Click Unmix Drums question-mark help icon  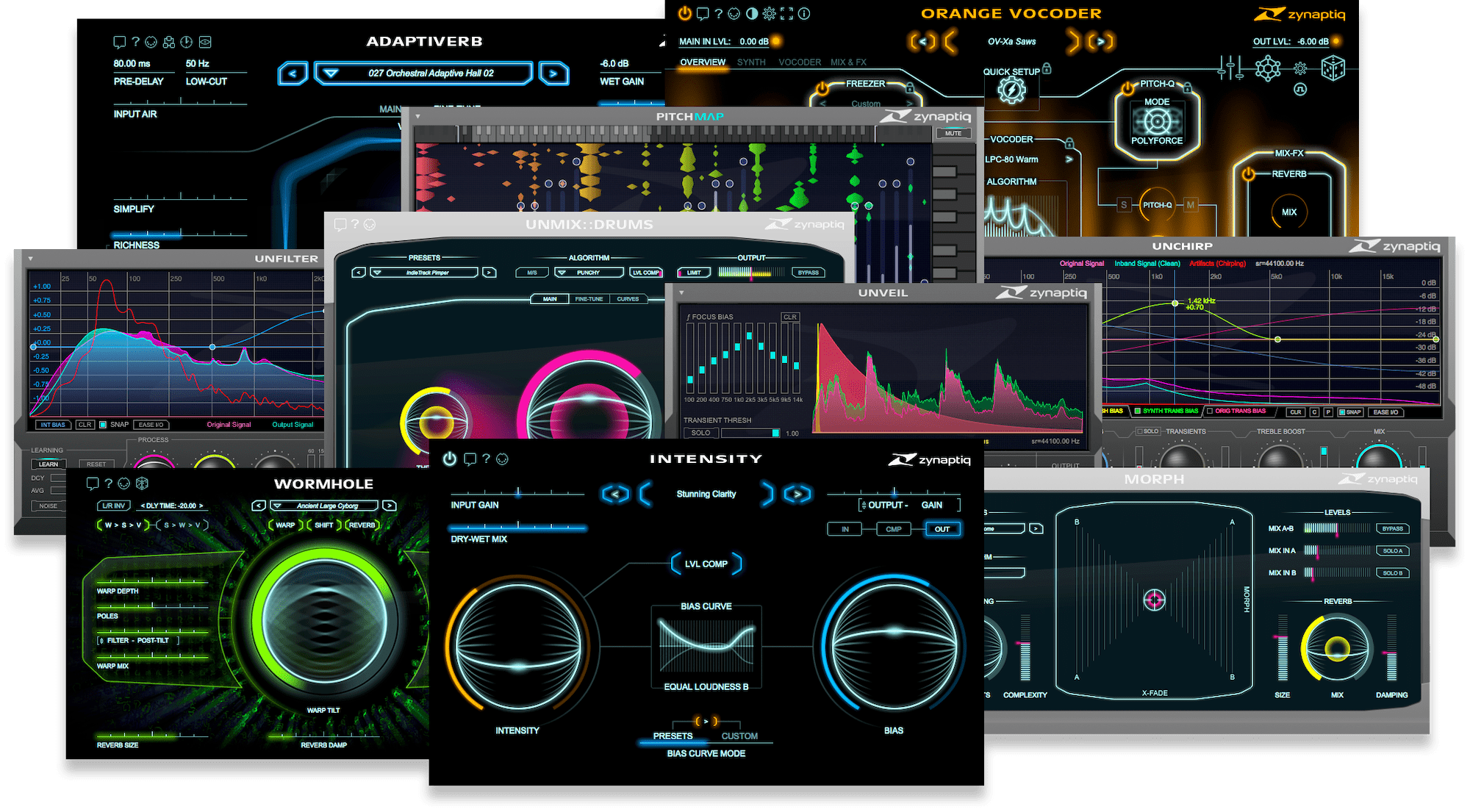(x=355, y=224)
